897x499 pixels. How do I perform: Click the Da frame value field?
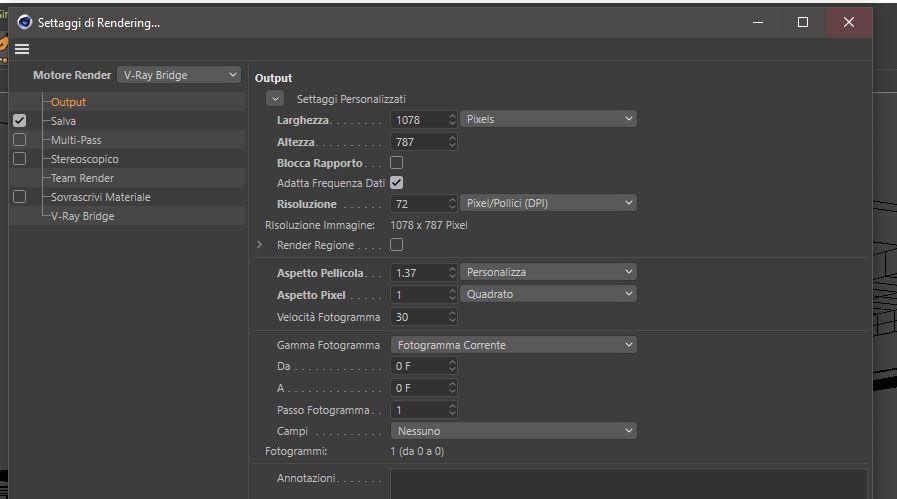click(x=419, y=366)
